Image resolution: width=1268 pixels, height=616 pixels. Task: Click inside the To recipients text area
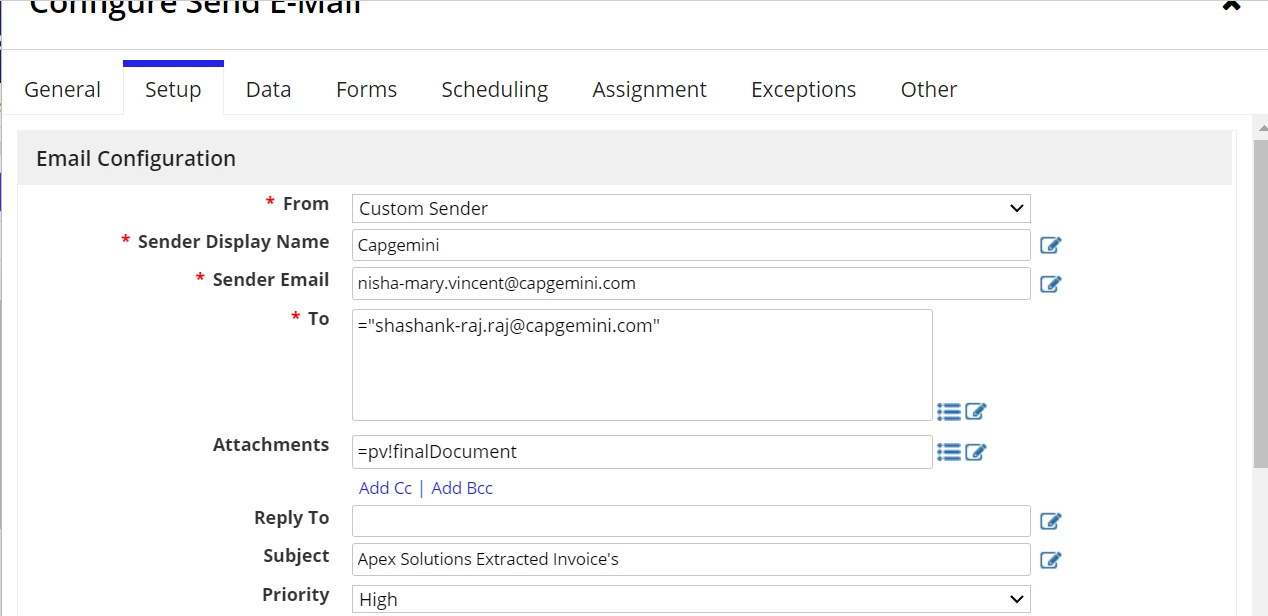(x=642, y=365)
